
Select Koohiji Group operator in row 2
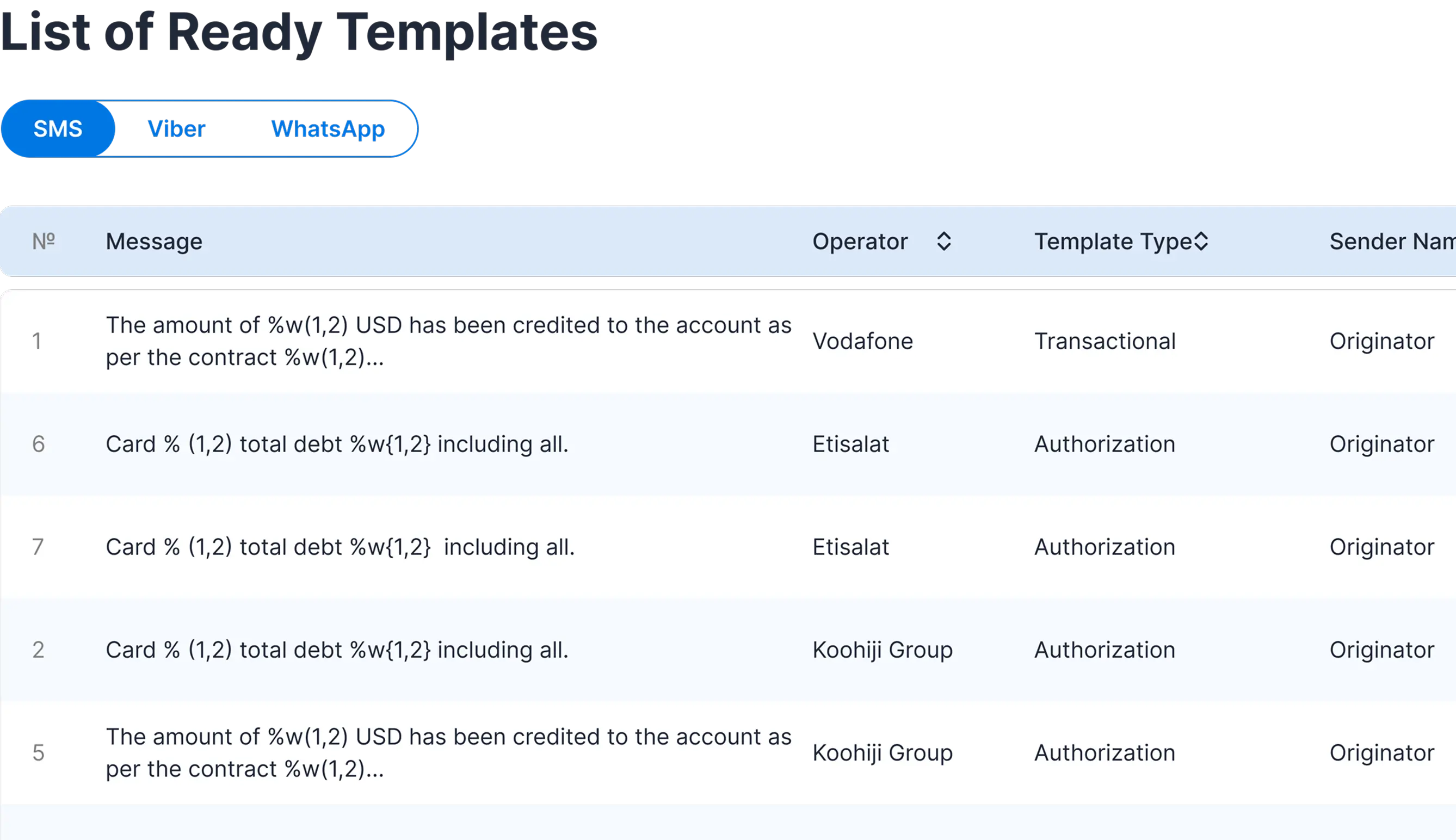click(882, 650)
